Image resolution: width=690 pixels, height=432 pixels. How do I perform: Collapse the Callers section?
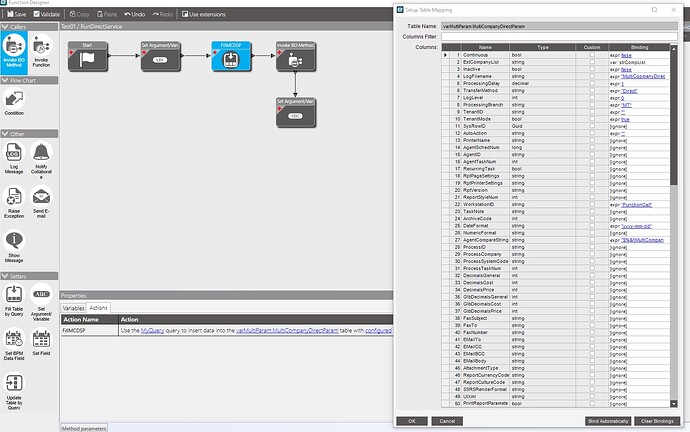(x=5, y=27)
